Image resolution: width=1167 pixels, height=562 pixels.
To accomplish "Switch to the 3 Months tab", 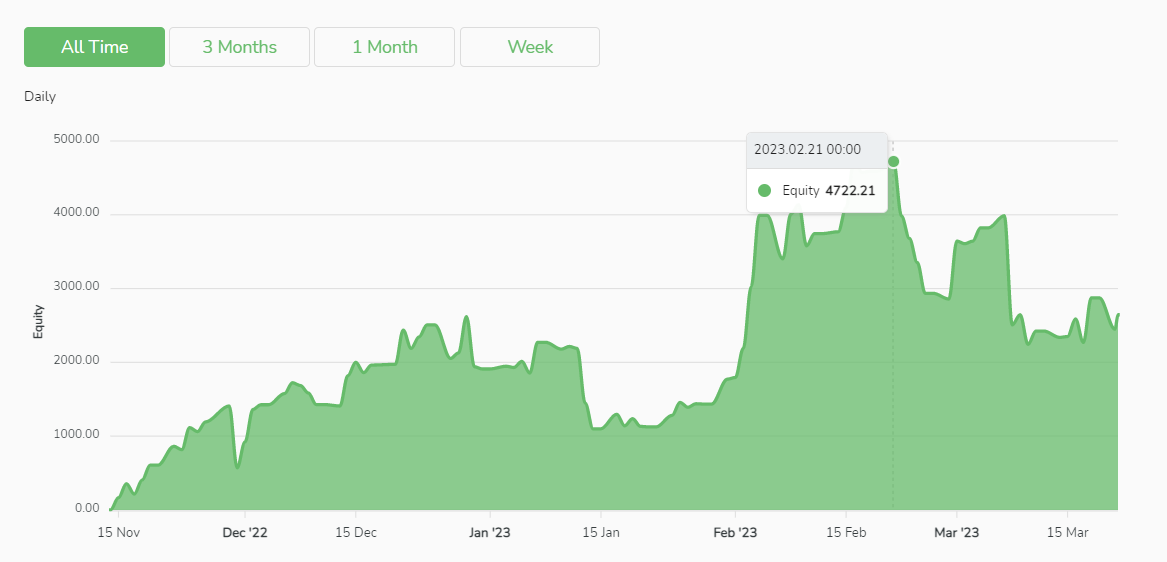I will point(240,47).
